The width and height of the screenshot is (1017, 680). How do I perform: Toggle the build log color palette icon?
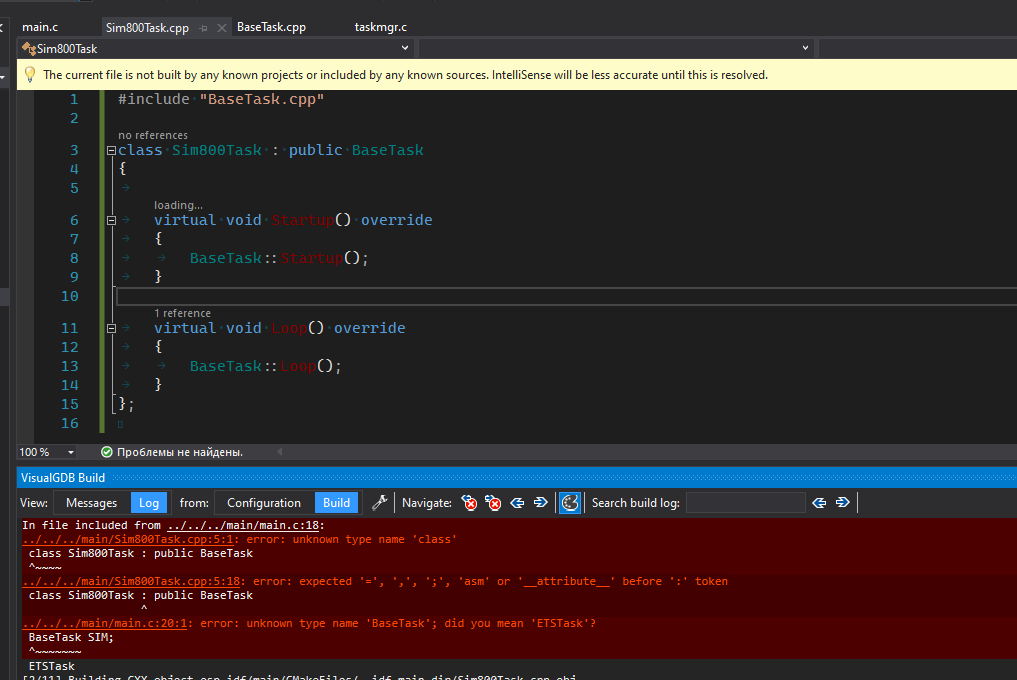[569, 503]
